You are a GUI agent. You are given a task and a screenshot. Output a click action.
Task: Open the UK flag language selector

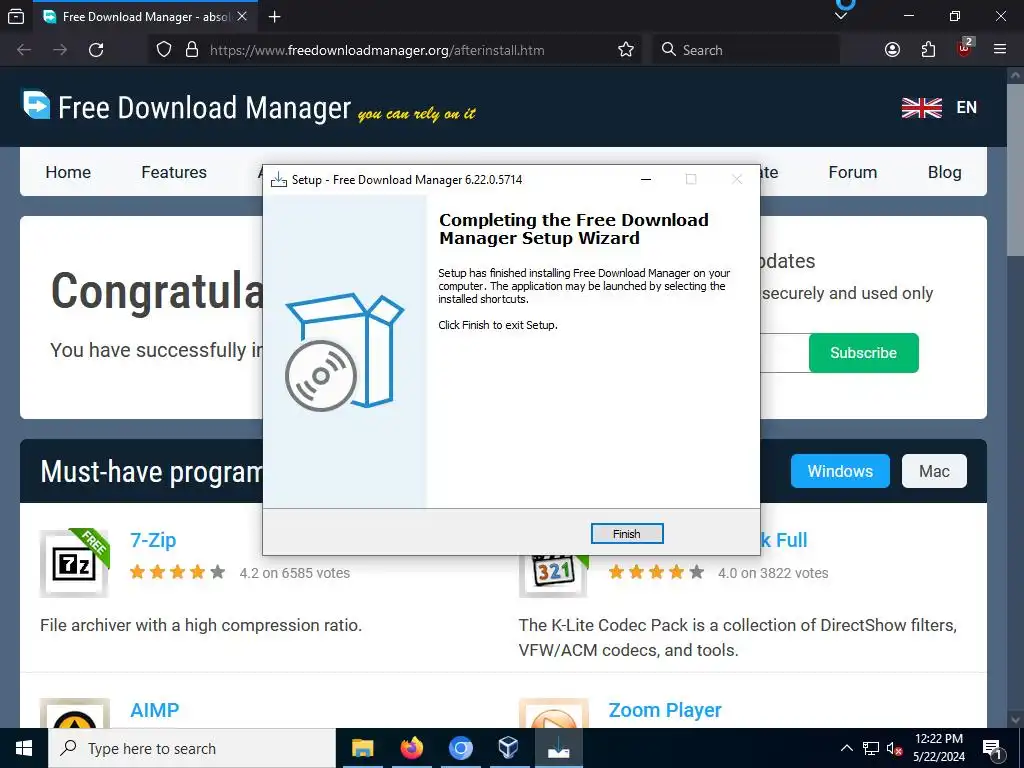tap(921, 108)
